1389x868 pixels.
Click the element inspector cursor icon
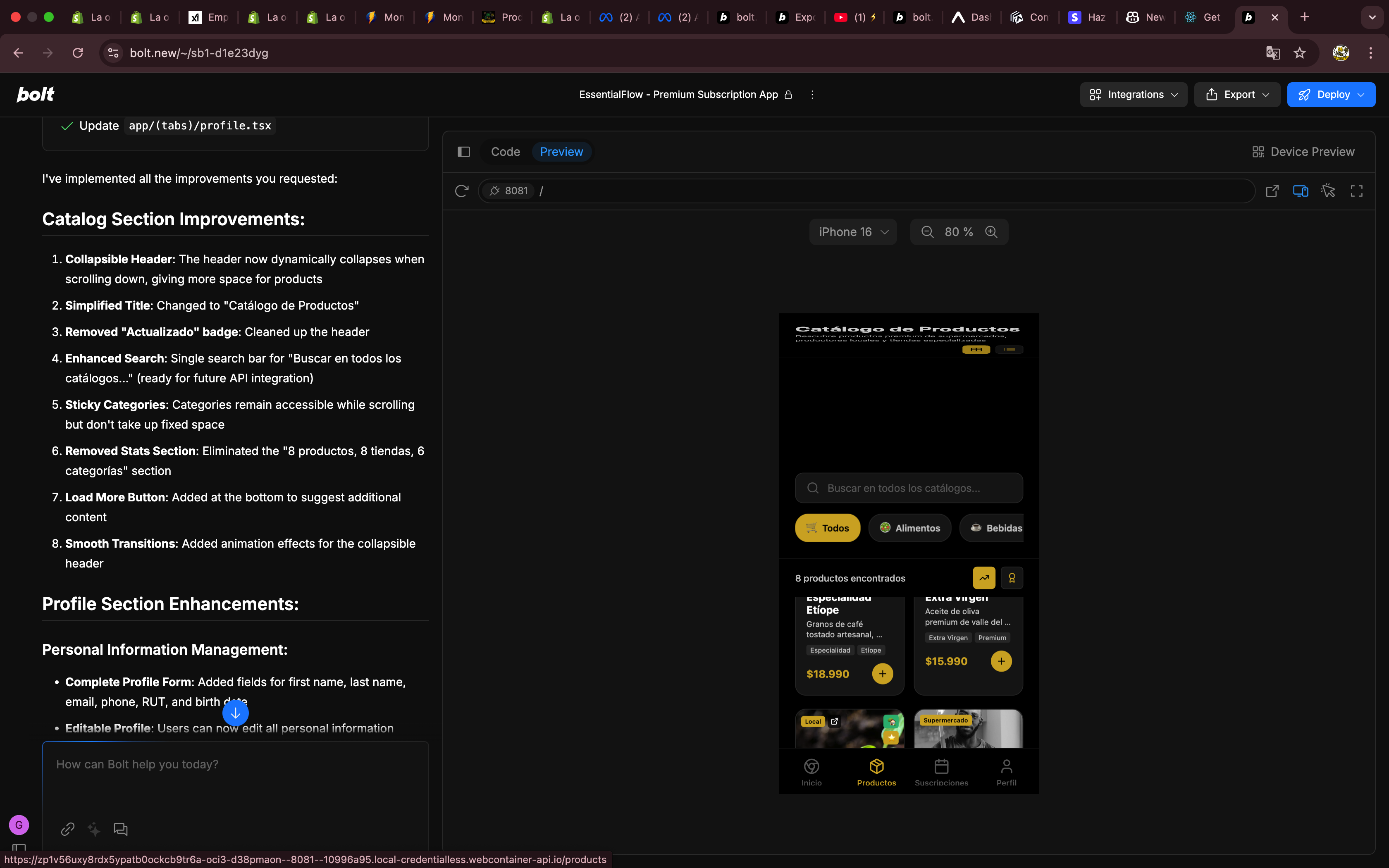1328,191
